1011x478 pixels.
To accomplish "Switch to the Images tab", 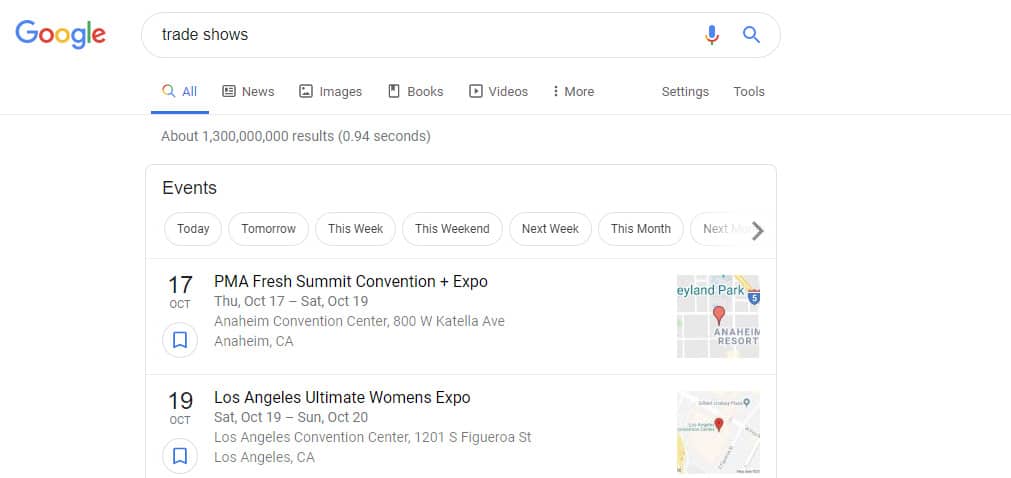I will point(331,91).
